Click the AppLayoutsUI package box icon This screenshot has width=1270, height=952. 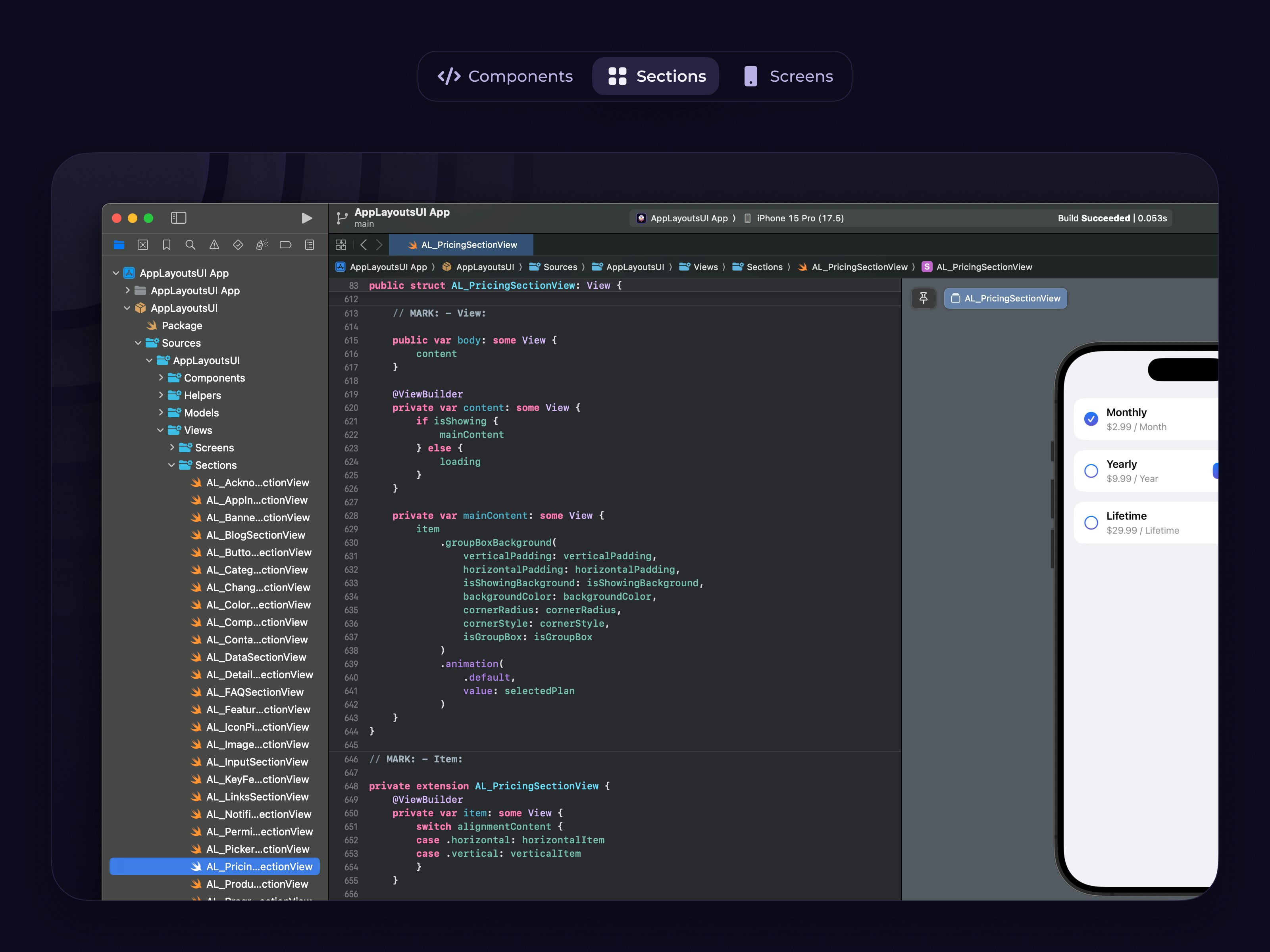[140, 308]
